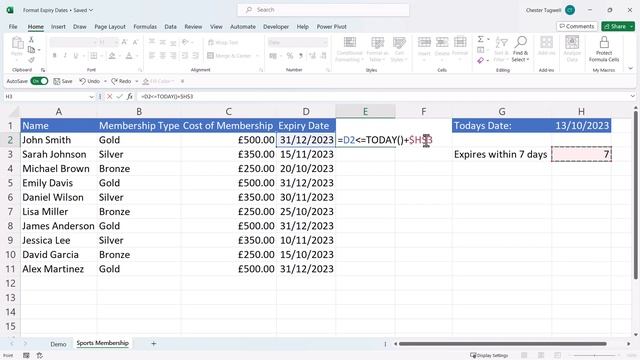Click Protect Formula Cells macro button

(604, 49)
